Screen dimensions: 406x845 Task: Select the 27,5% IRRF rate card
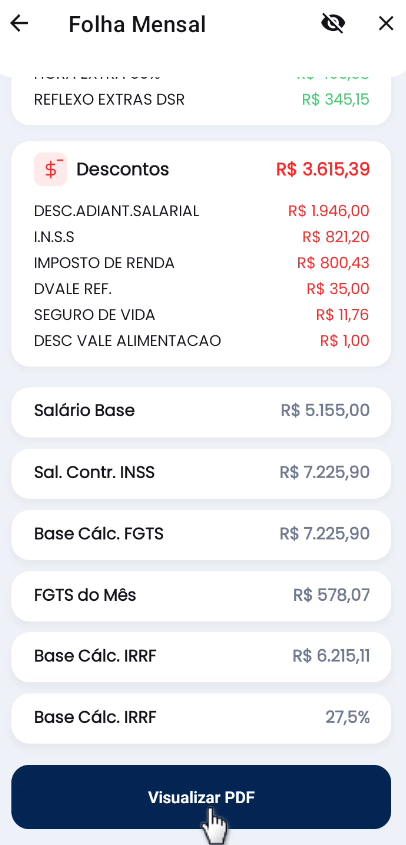(x=201, y=718)
